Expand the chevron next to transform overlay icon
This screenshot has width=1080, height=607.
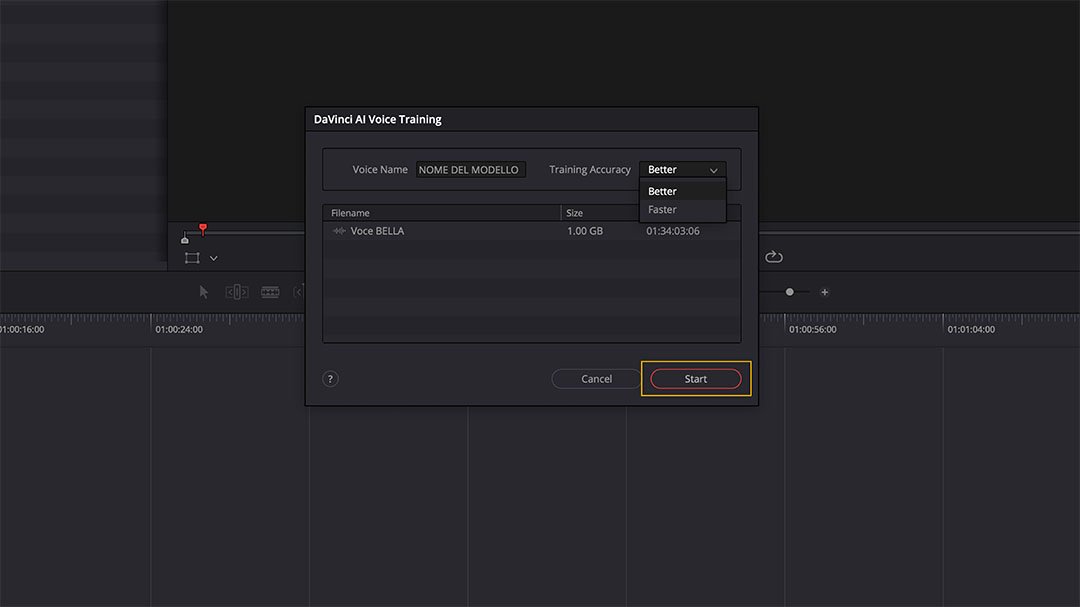[x=214, y=258]
